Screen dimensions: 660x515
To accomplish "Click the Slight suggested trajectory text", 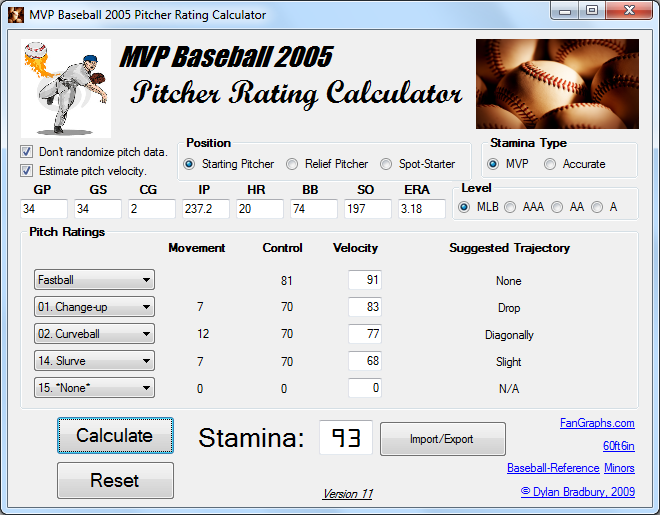I will [508, 362].
